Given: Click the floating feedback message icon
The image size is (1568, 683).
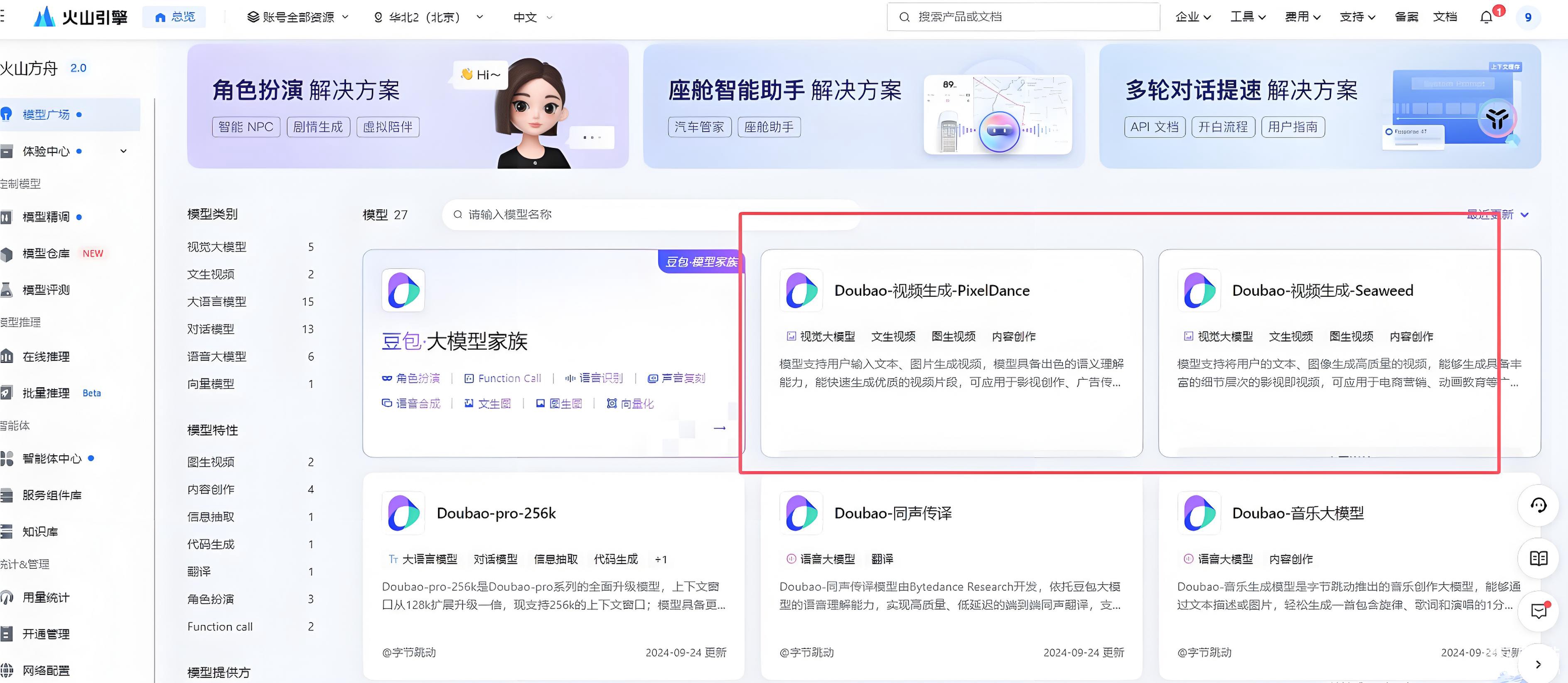Looking at the screenshot, I should (x=1538, y=611).
